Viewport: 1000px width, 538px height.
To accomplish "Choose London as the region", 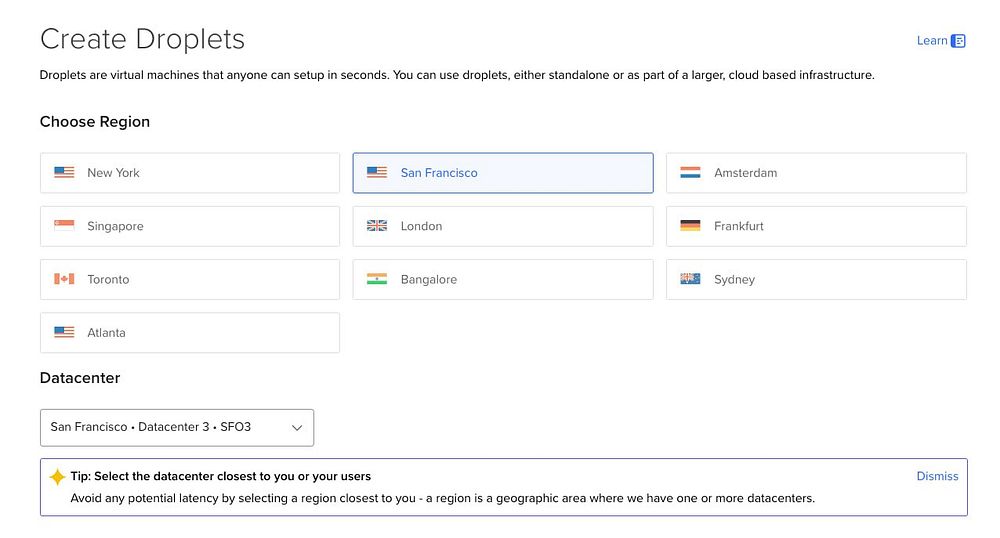I will tap(502, 226).
